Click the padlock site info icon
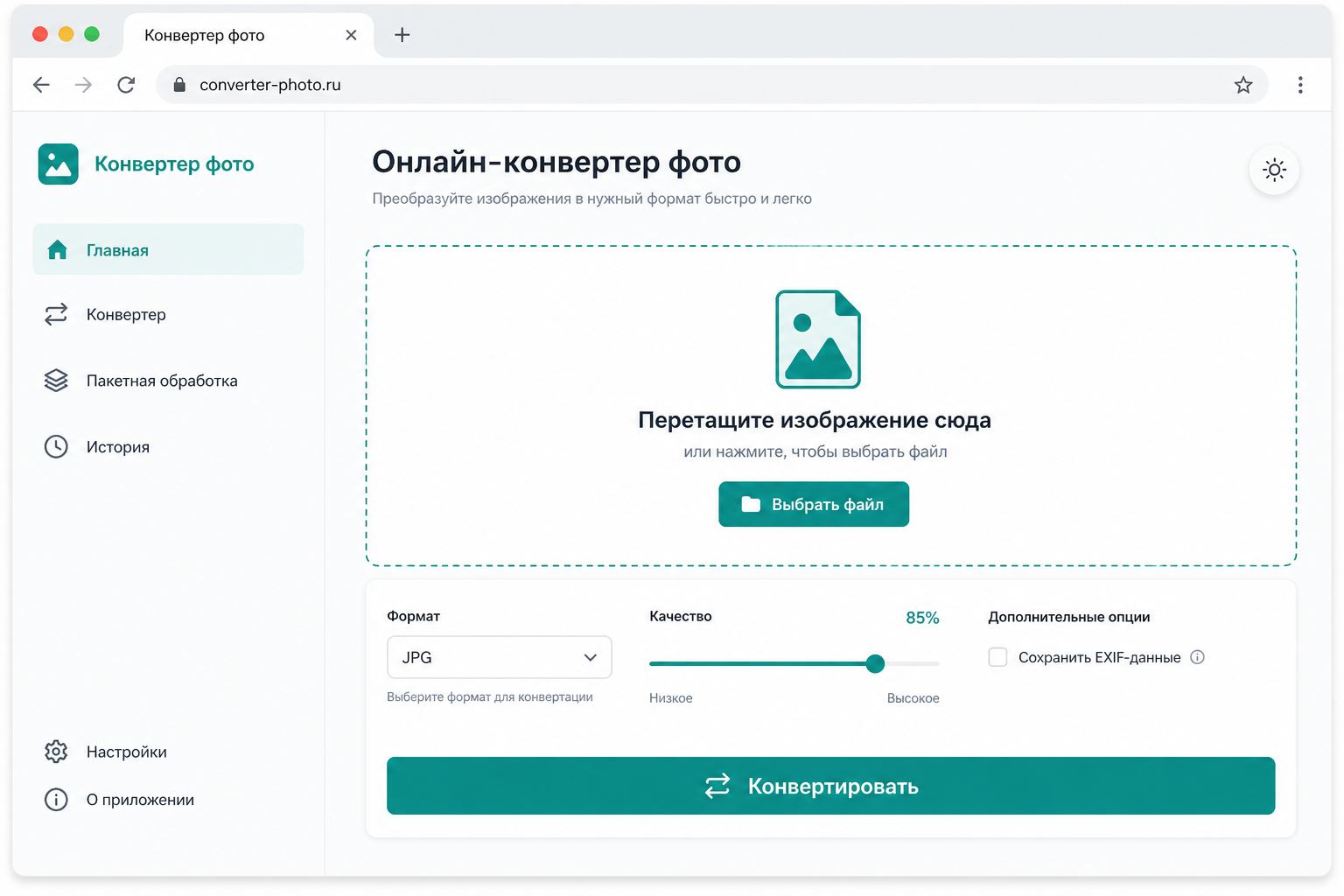This screenshot has width=1344, height=896. point(179,85)
